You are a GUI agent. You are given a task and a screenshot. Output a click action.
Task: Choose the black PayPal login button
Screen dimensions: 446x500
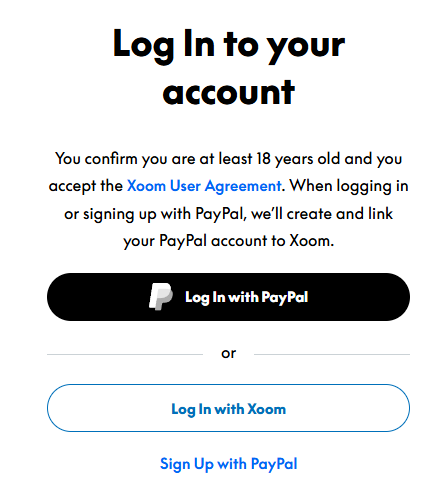(228, 297)
